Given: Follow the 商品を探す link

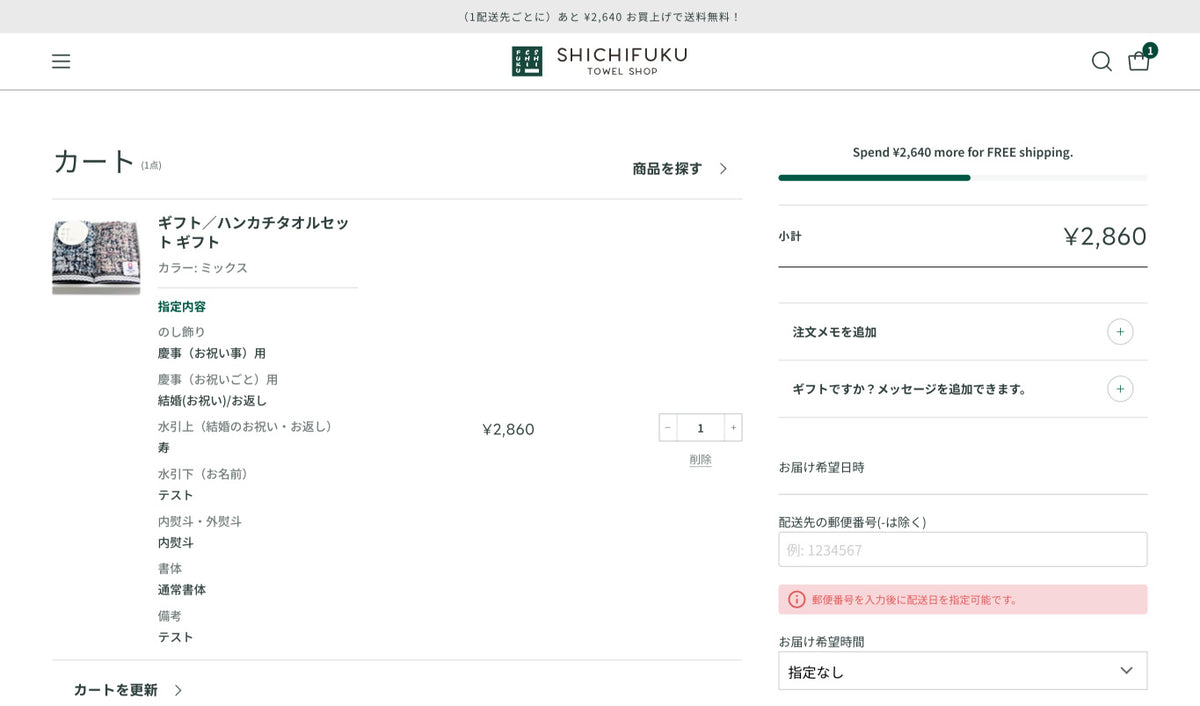Looking at the screenshot, I should point(680,169).
